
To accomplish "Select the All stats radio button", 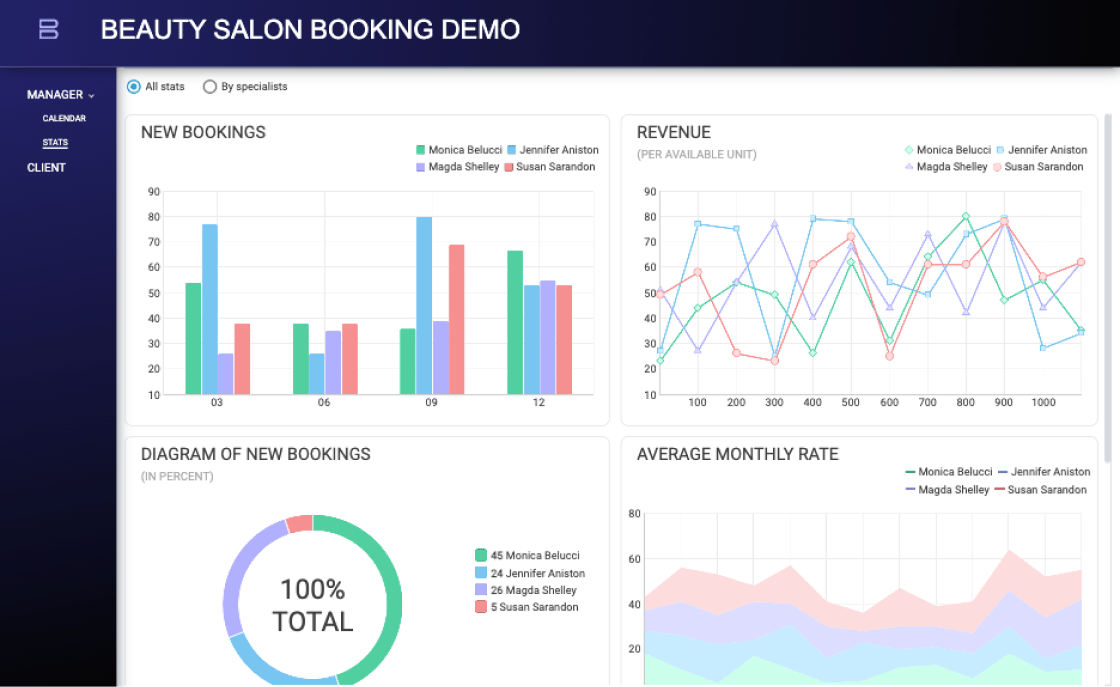I will [x=134, y=87].
